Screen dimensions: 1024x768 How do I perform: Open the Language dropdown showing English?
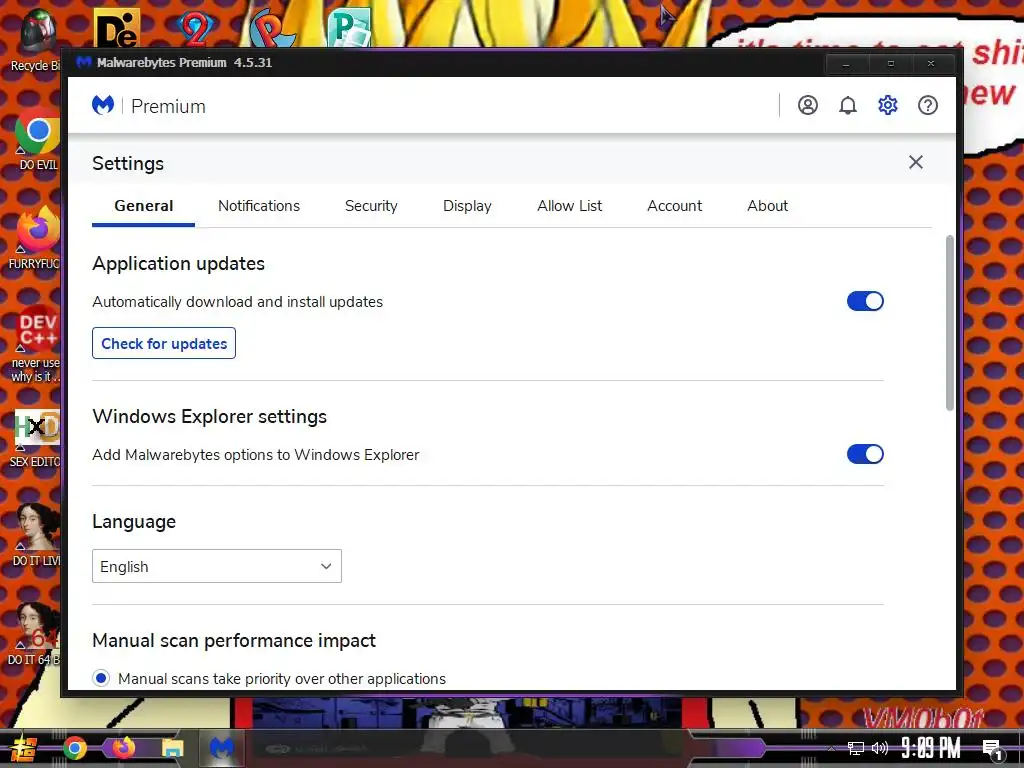(x=216, y=566)
